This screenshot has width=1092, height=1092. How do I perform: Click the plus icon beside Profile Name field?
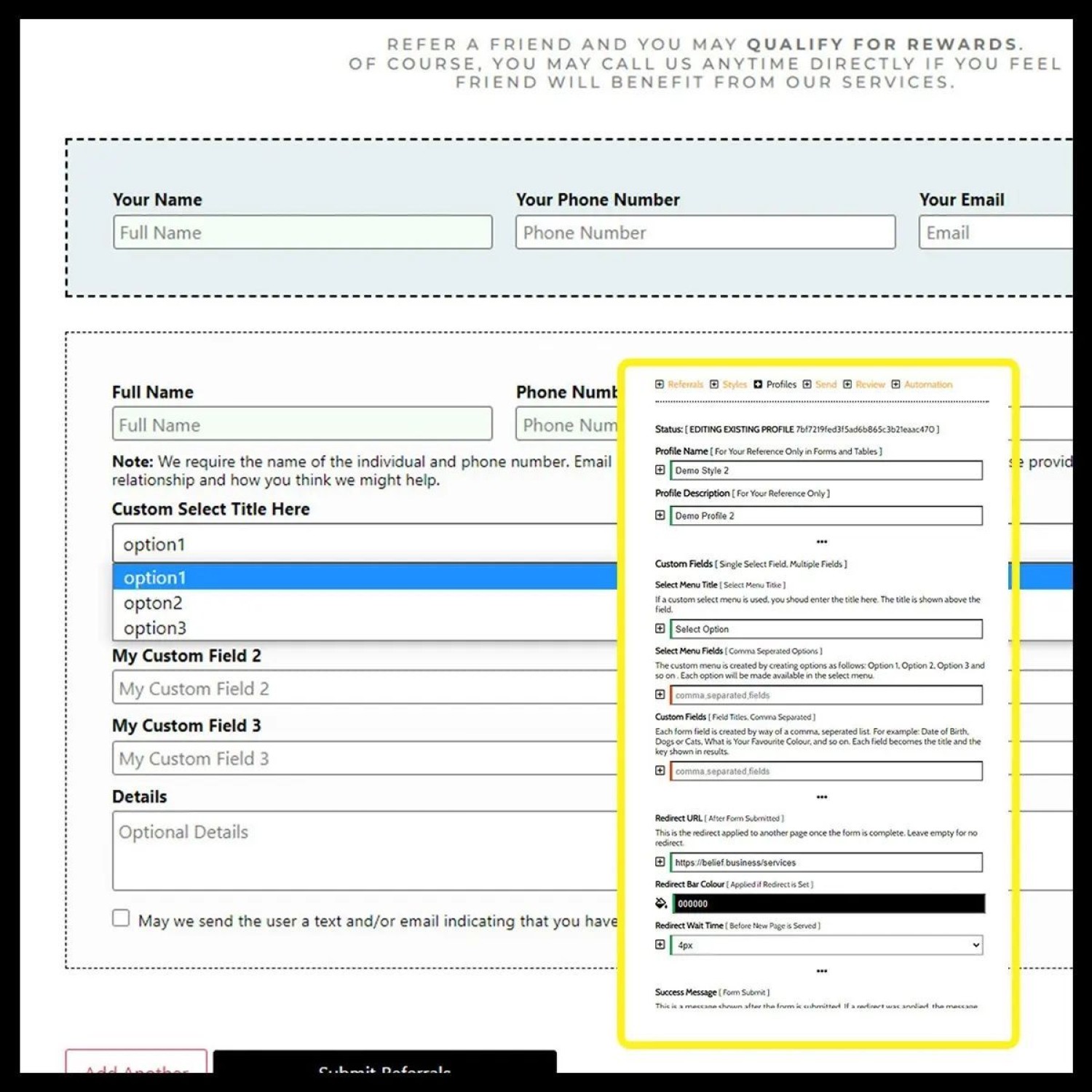[660, 470]
